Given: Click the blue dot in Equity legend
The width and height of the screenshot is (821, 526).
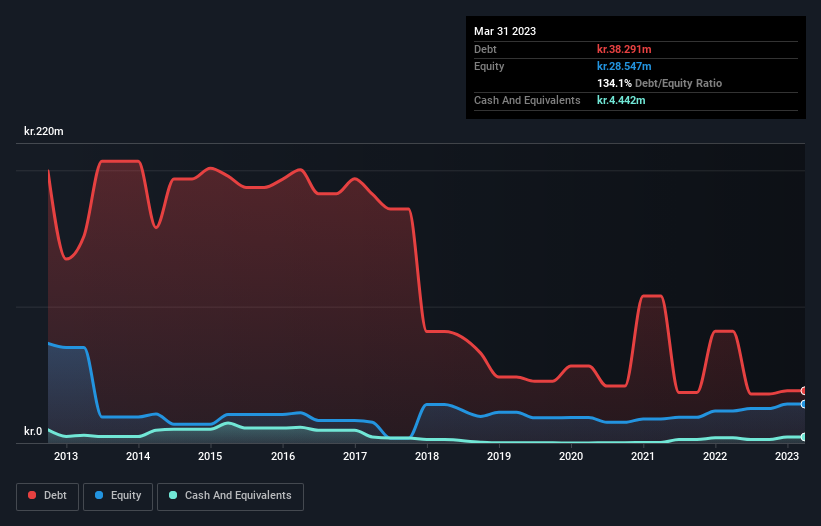Looking at the screenshot, I should click(x=99, y=495).
